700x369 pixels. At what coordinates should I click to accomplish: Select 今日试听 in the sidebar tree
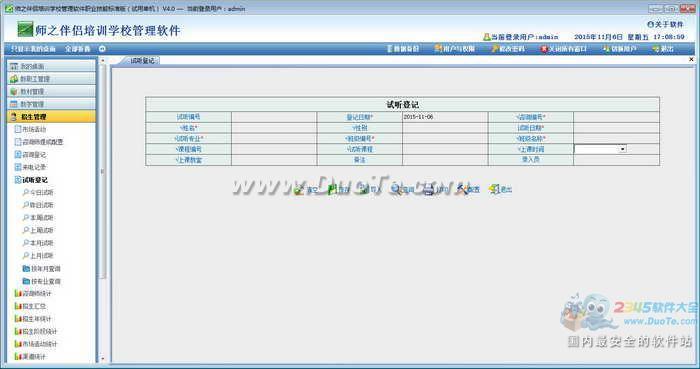tap(41, 192)
